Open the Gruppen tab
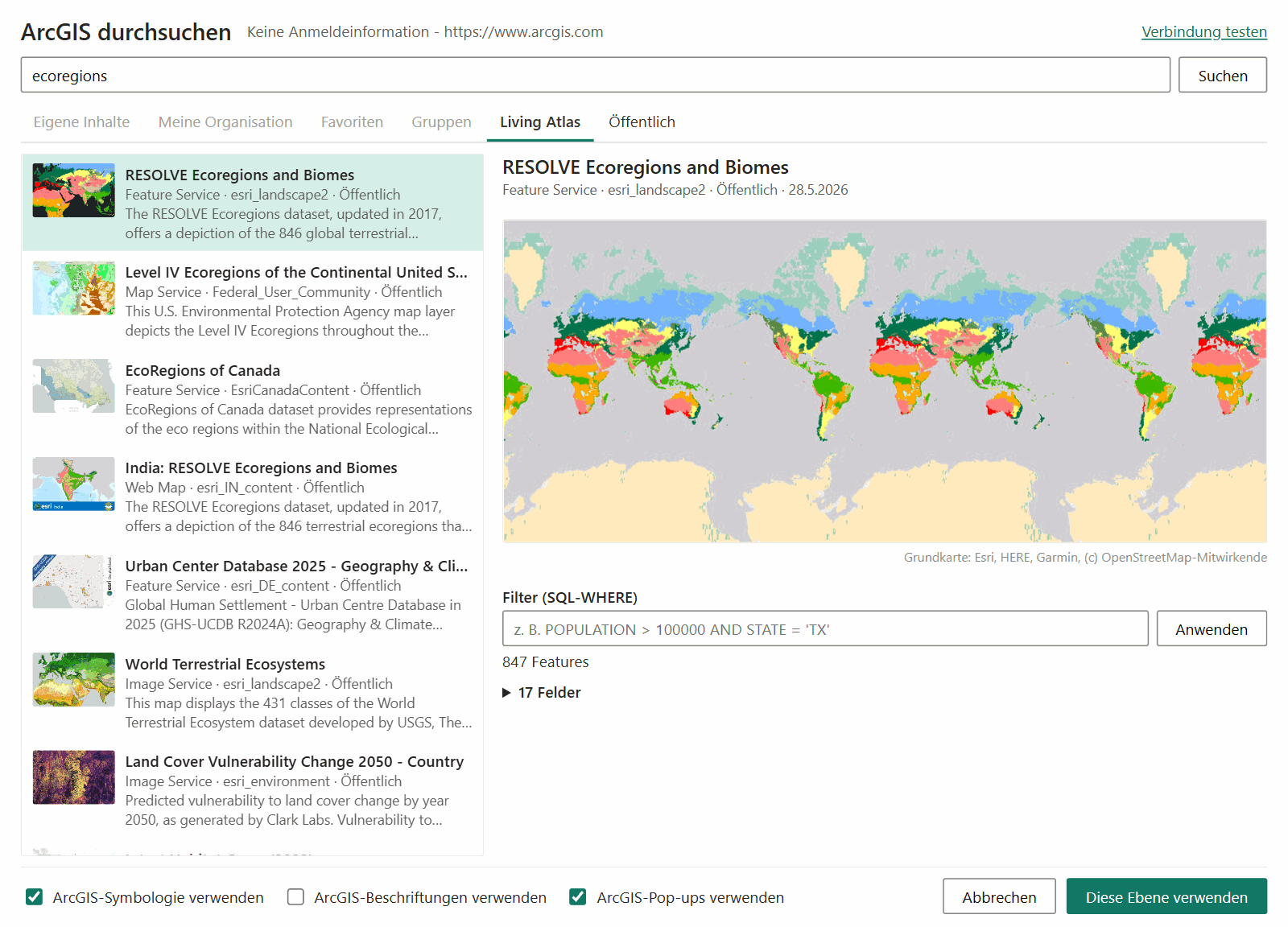The image size is (1288, 927). click(x=441, y=122)
